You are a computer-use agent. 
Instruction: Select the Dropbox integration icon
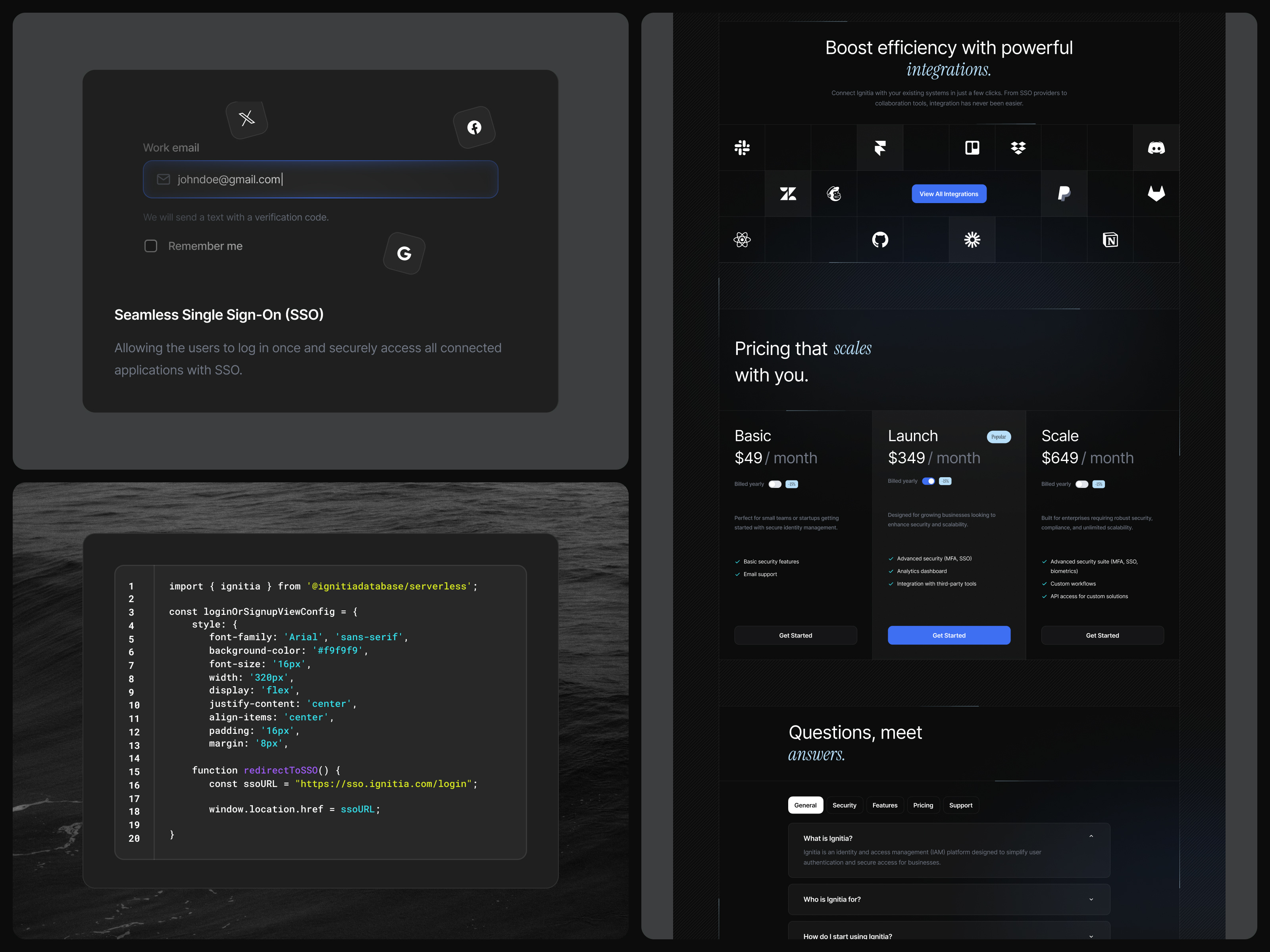coord(1018,148)
